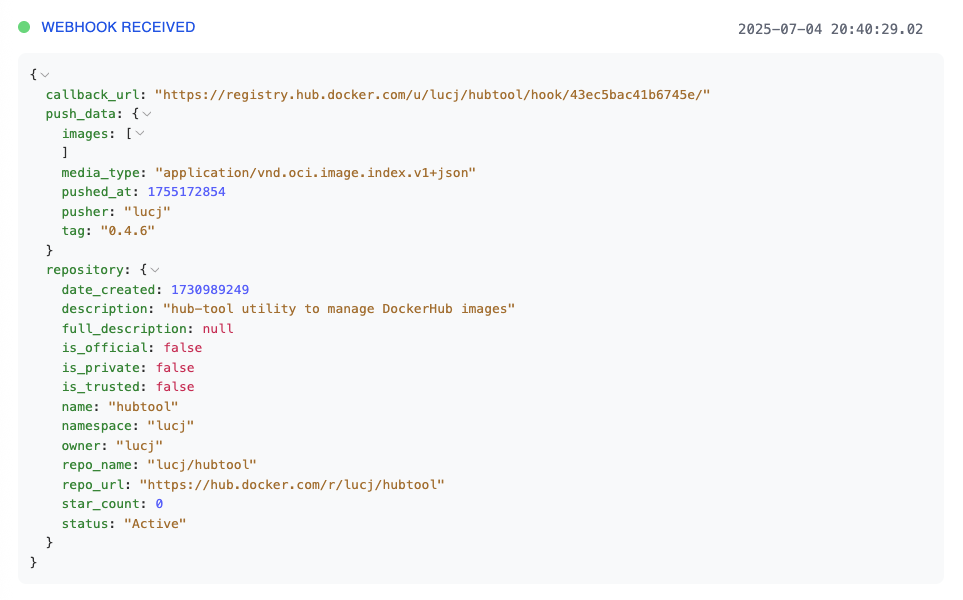Select the callback_url string value
The width and height of the screenshot is (963, 600).
(432, 95)
